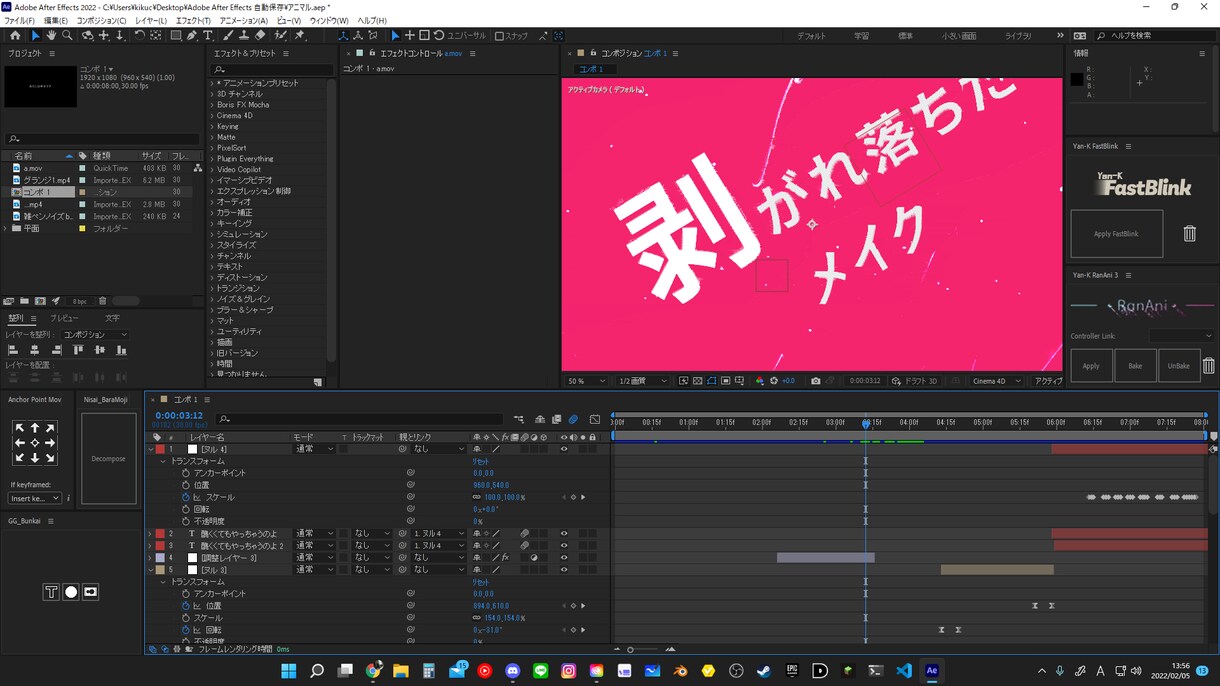The height and width of the screenshot is (686, 1220).
Task: Click the trash icon in RanAni panel
Action: click(x=1208, y=366)
